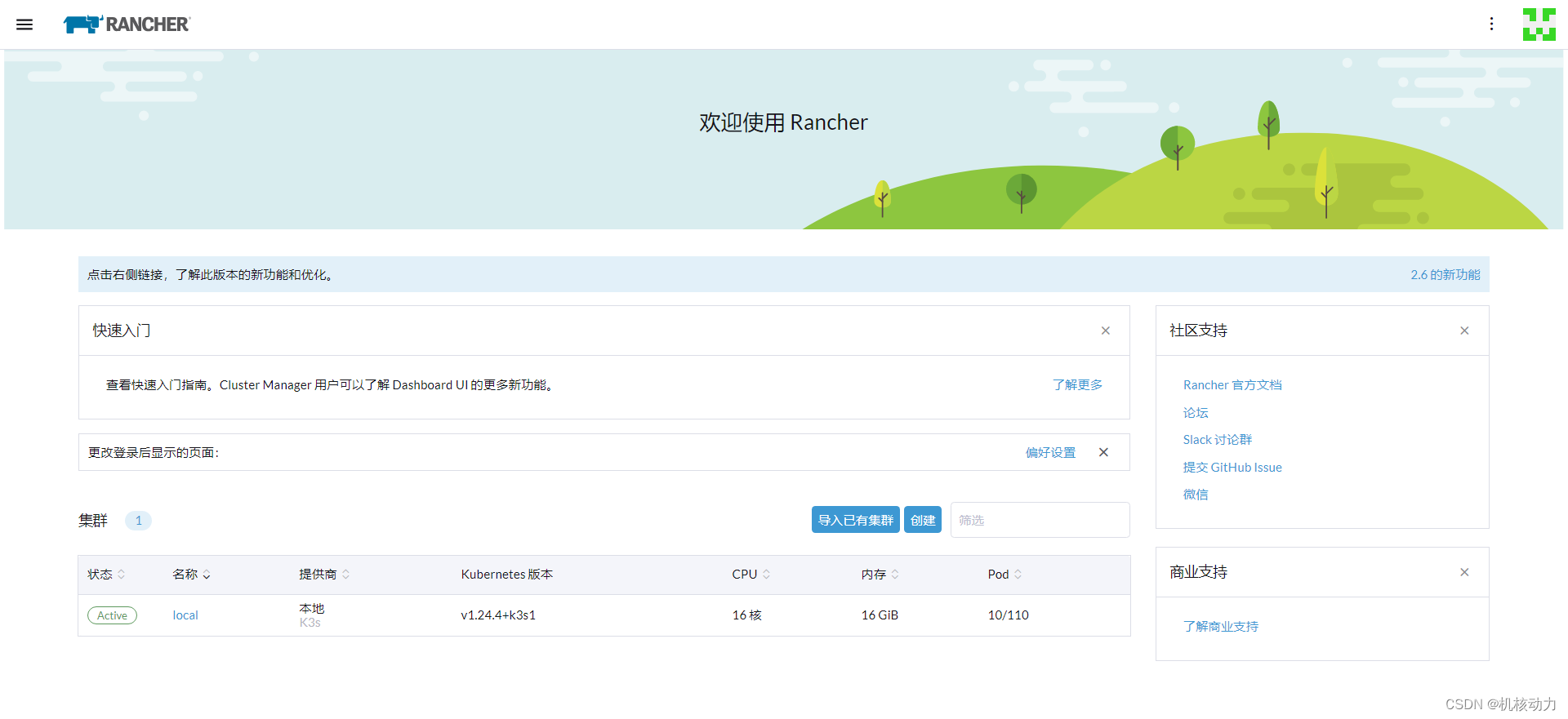Open the 微信 link
The image size is (1568, 719).
click(1196, 495)
